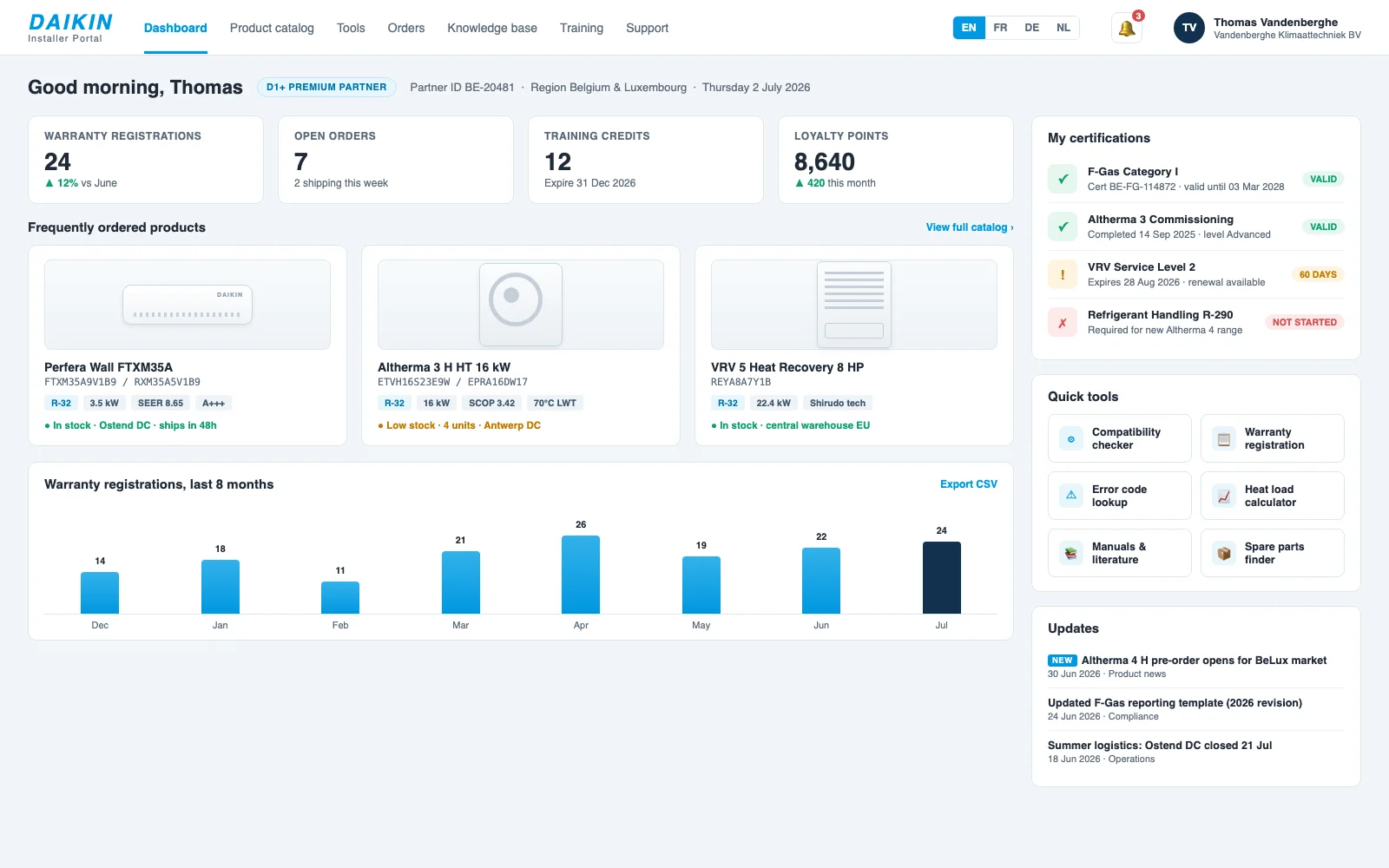Click the SCOP 3.42 spec tag
The image size is (1389, 868).
point(491,403)
